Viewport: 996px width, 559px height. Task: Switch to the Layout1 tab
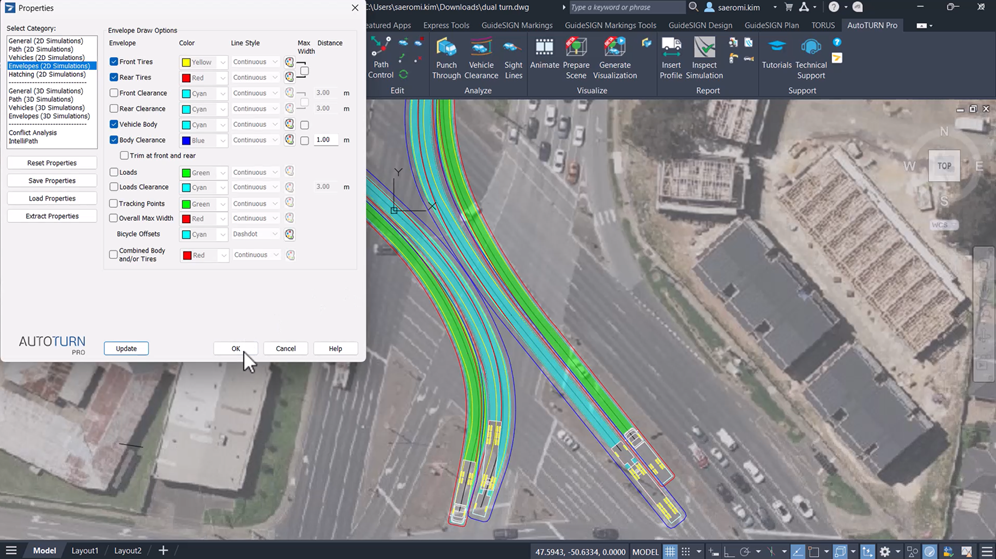(x=84, y=551)
